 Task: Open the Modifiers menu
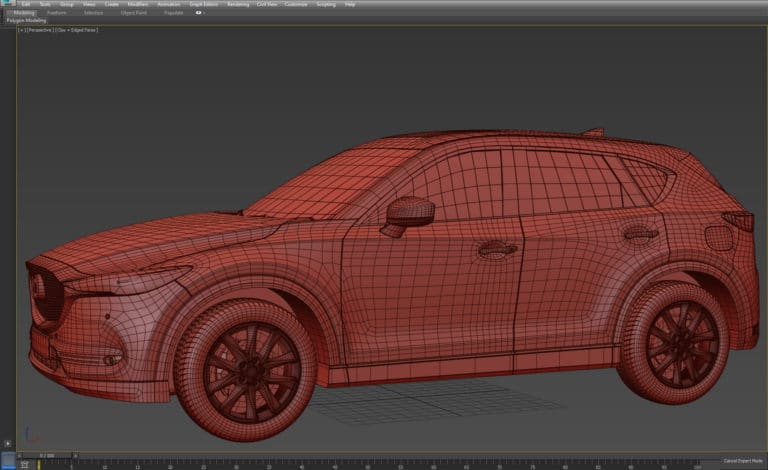(138, 4)
